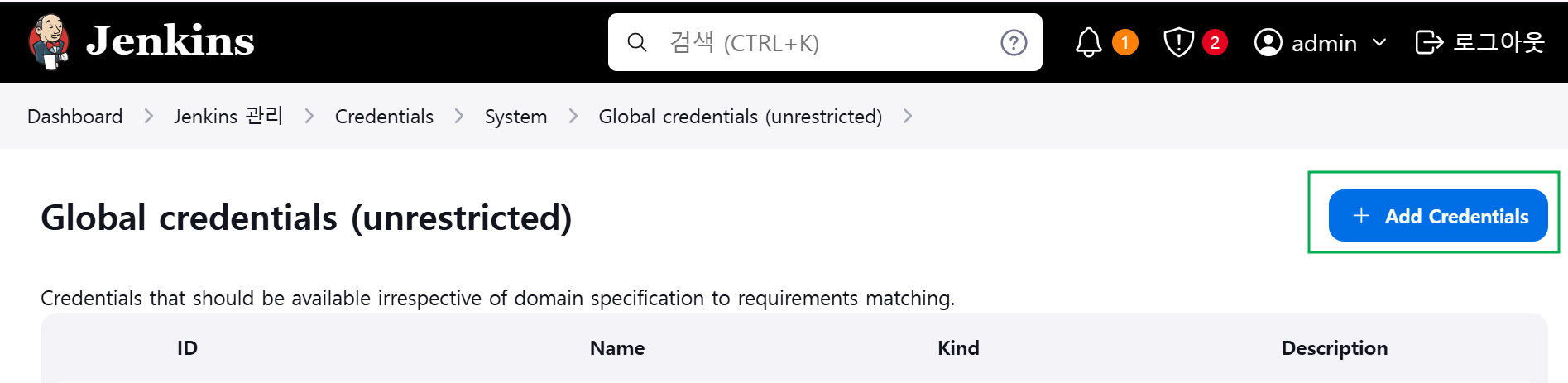Click the logout arrow icon
The height and width of the screenshot is (383, 1568).
click(x=1429, y=42)
